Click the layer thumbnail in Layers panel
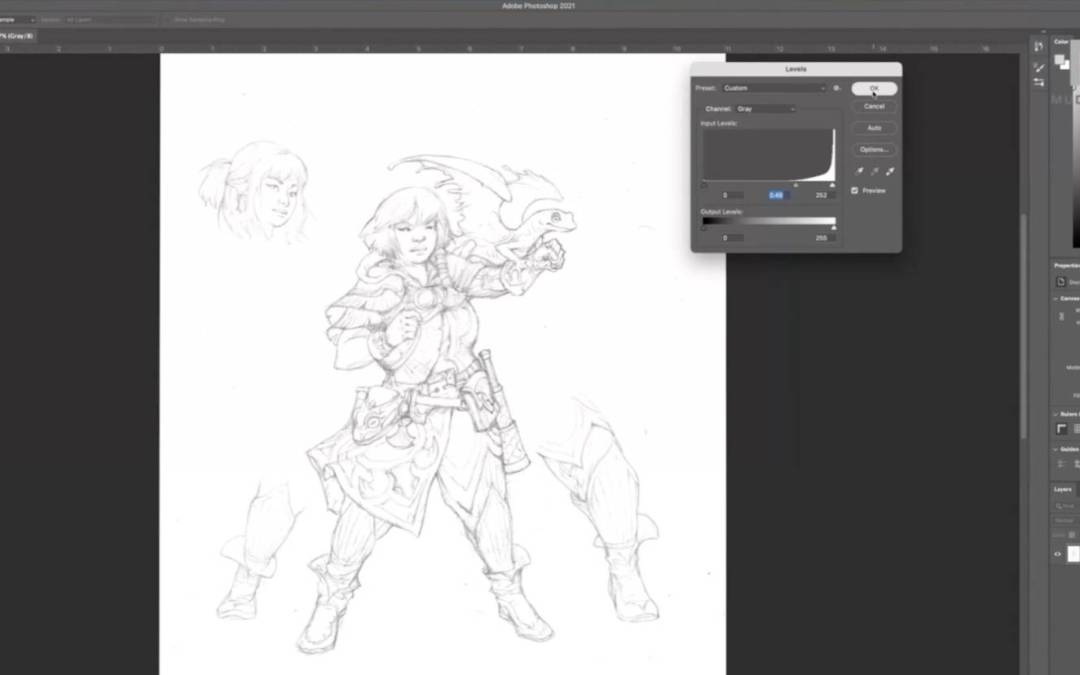 tap(1074, 554)
